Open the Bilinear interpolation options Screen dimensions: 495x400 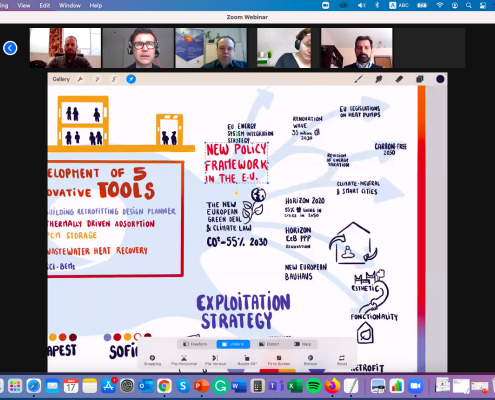coord(310,360)
